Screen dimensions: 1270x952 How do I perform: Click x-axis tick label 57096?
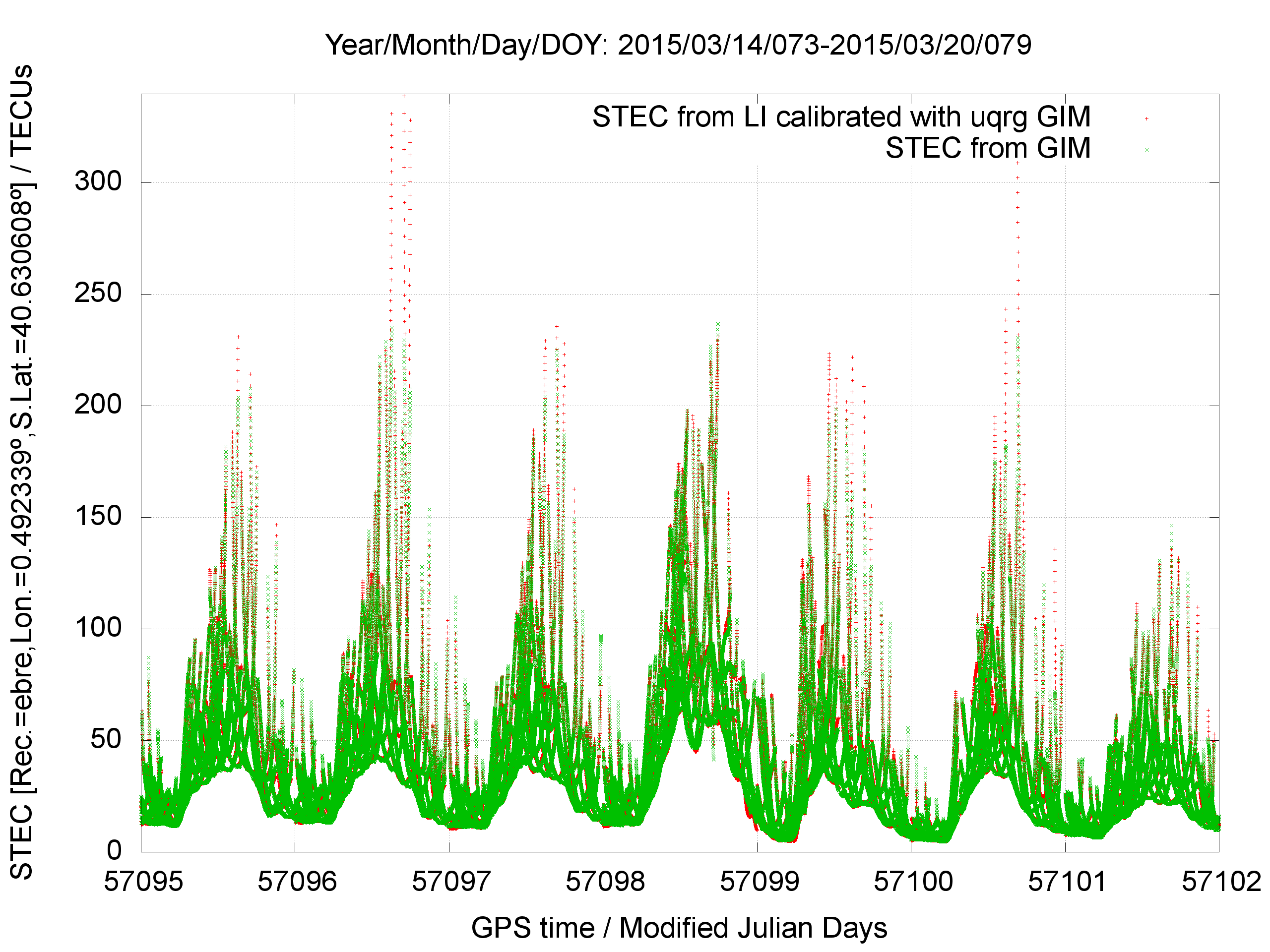(297, 882)
